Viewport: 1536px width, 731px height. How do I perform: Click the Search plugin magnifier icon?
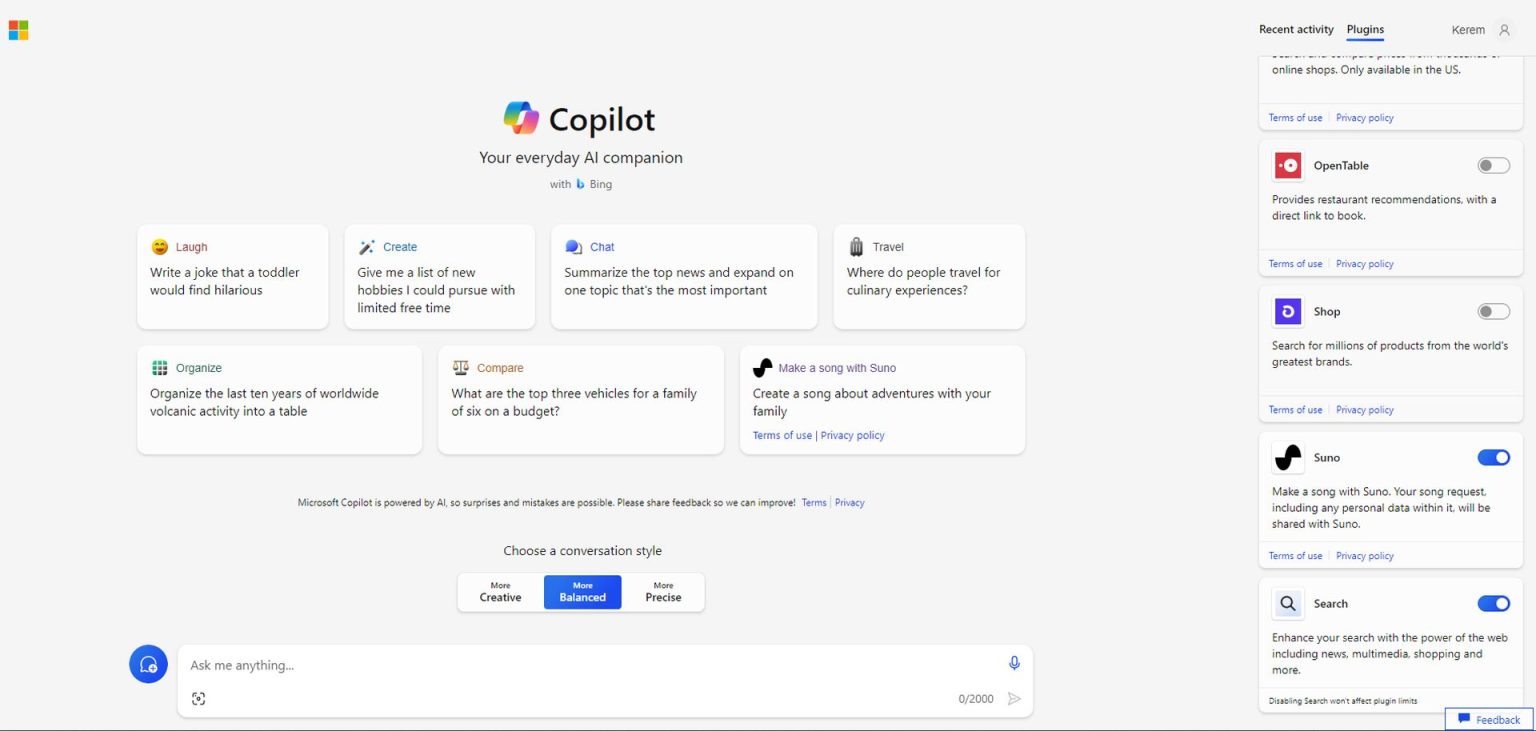1287,603
